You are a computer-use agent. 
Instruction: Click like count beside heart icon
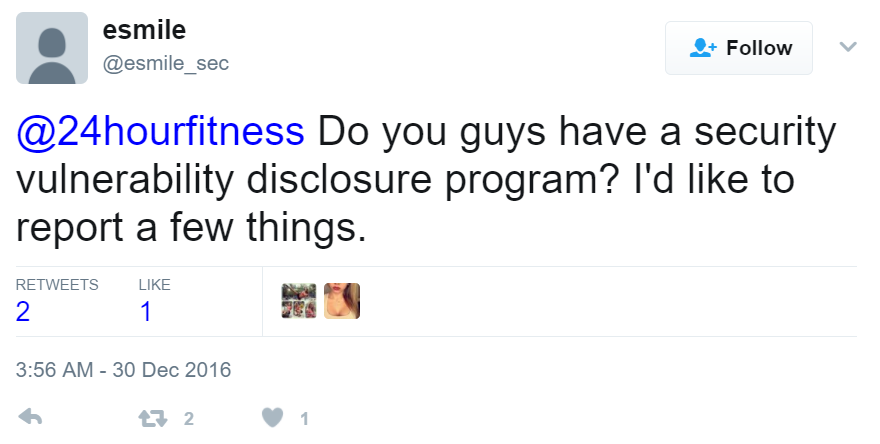tap(304, 419)
